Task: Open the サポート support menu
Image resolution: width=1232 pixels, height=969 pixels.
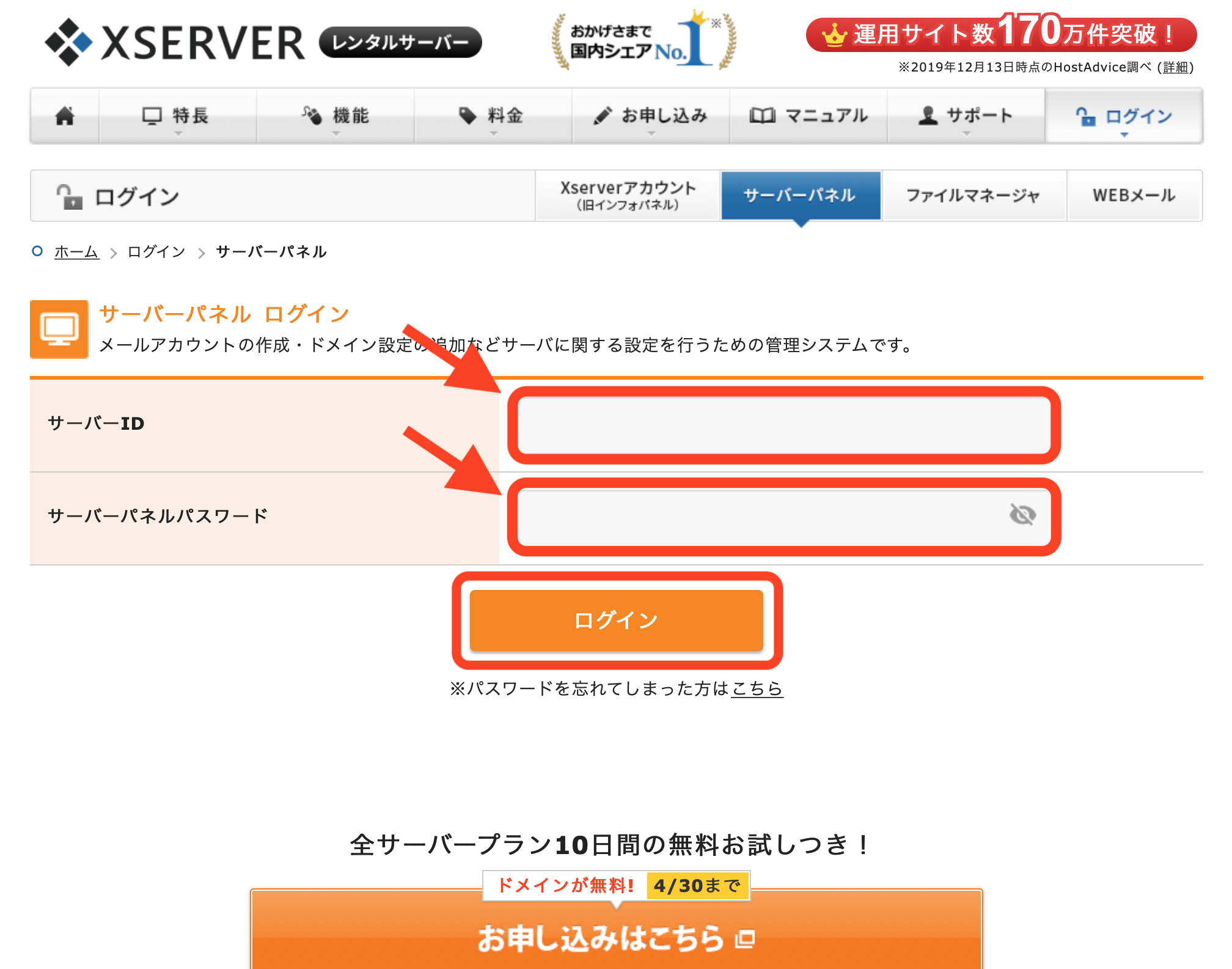Action: pyautogui.click(x=966, y=116)
